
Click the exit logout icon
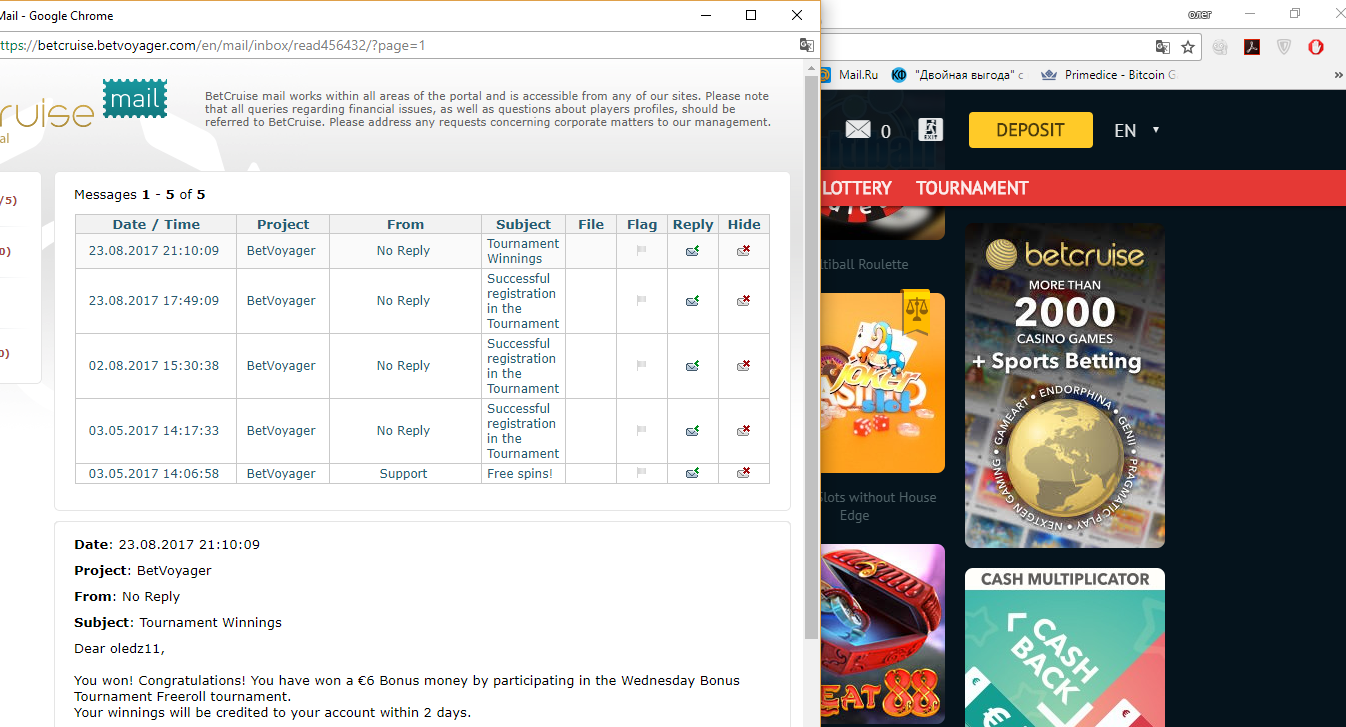[x=930, y=130]
